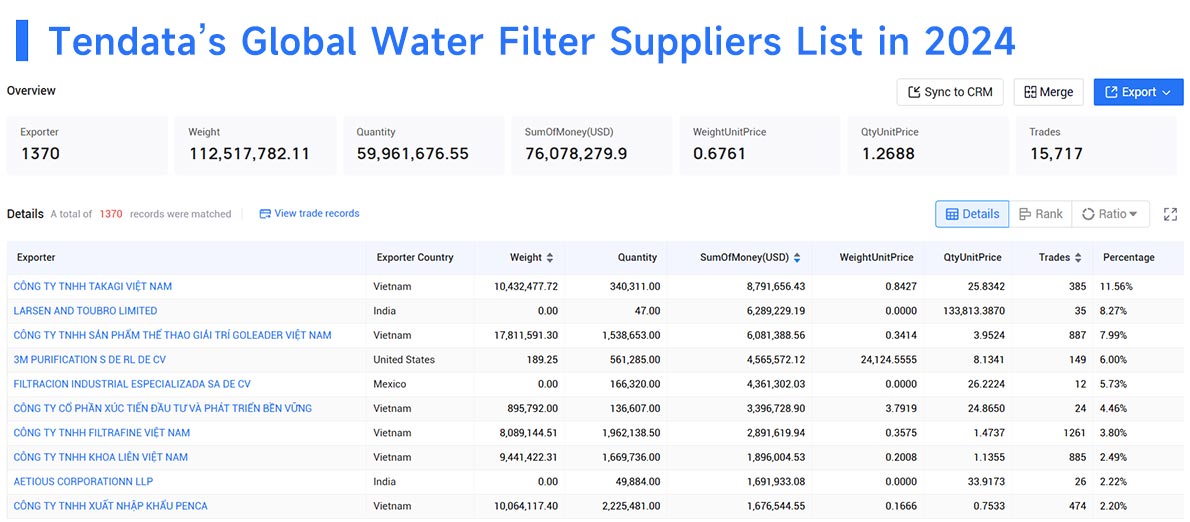Open AETIOUS CORPORATIONN LLP exporter
Image resolution: width=1190 pixels, height=522 pixels.
pyautogui.click(x=83, y=481)
